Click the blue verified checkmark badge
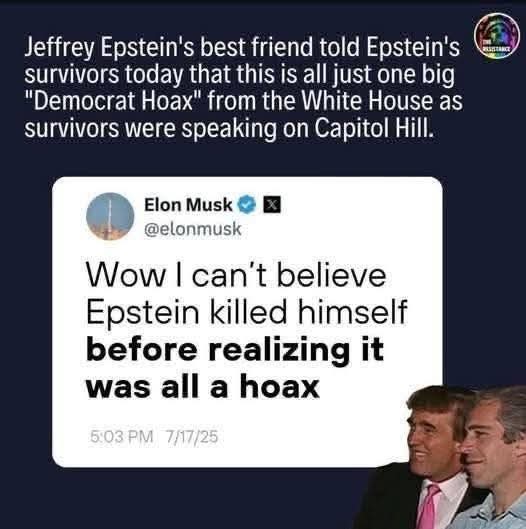This screenshot has width=526, height=529. 247,204
